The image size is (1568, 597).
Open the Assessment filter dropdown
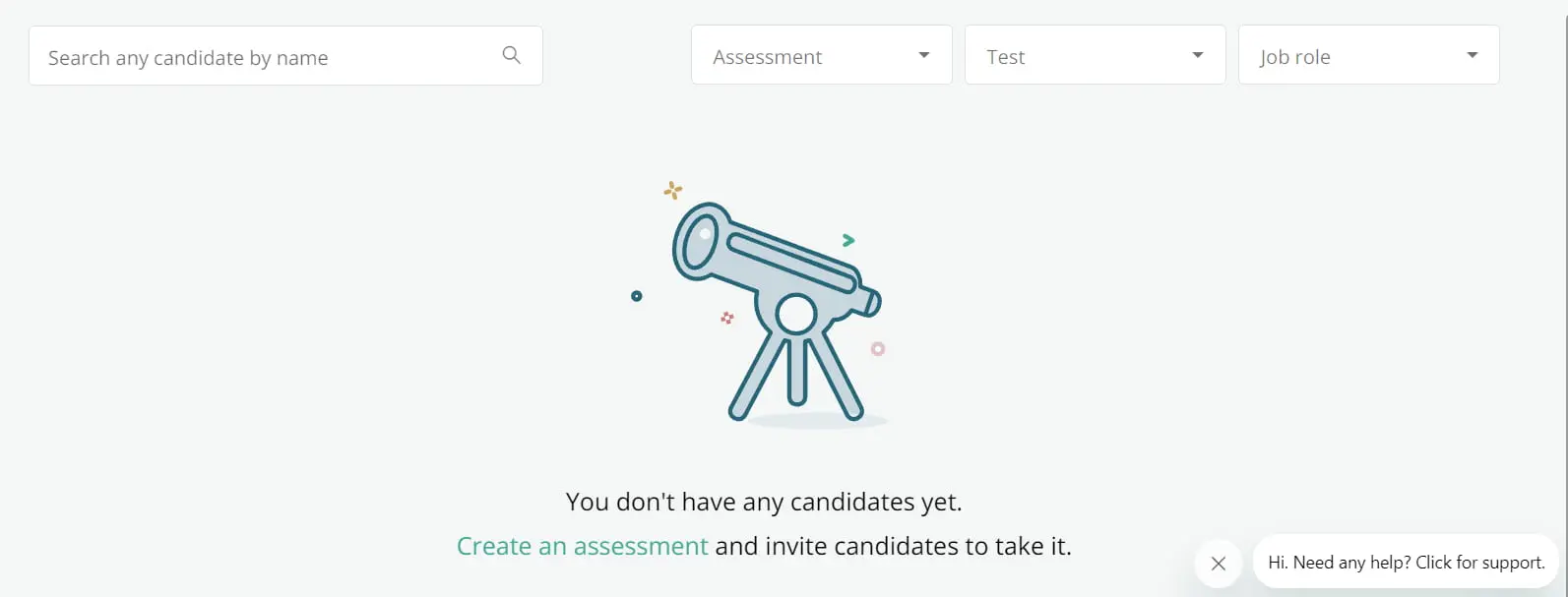point(821,55)
